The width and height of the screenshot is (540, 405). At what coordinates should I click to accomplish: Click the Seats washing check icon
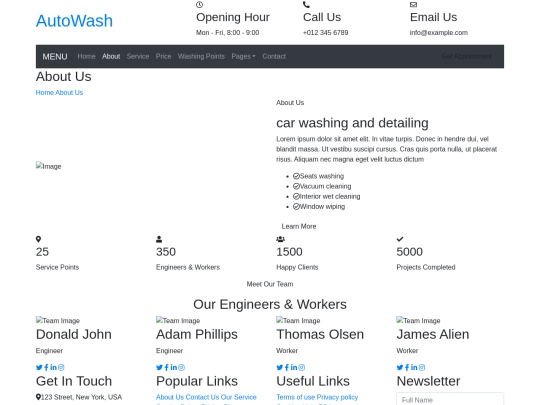(296, 176)
